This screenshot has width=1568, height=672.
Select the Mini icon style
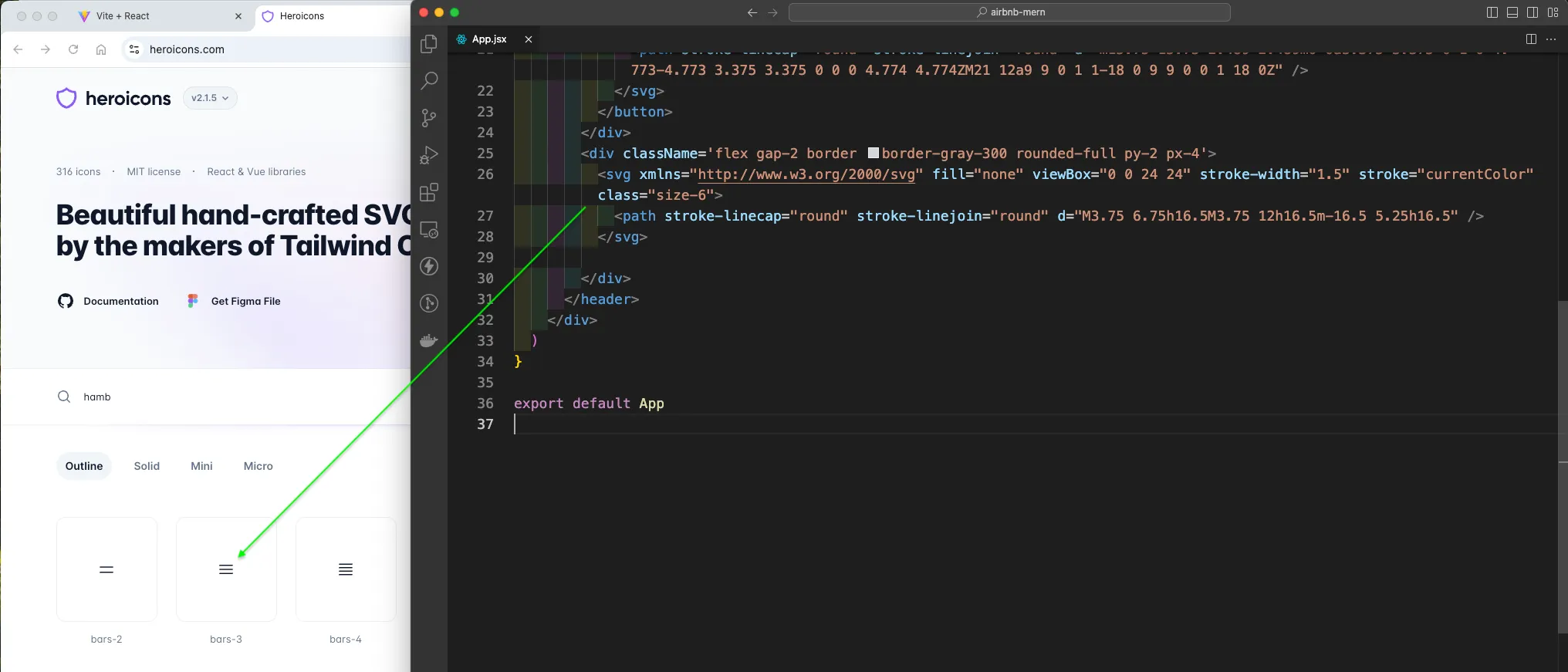(201, 466)
